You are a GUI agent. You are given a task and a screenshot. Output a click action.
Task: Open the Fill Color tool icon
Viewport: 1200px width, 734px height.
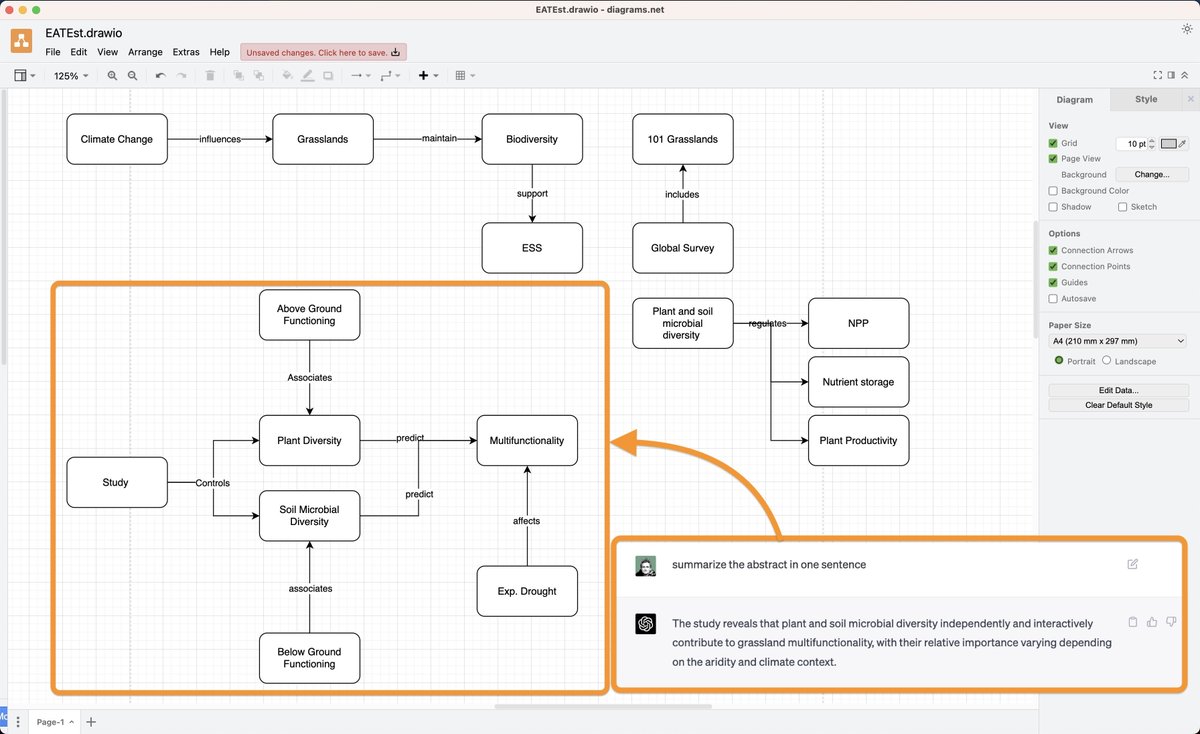286,75
